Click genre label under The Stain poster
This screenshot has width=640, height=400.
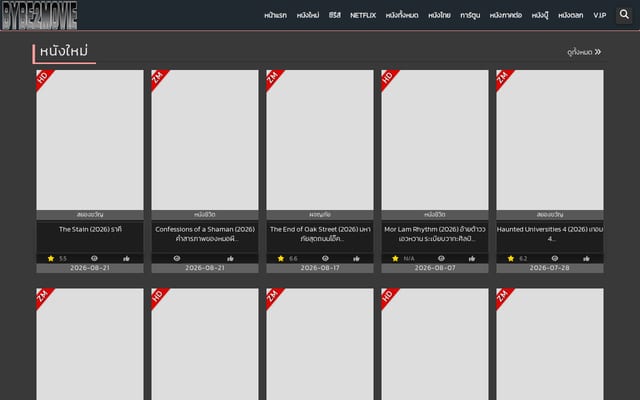coord(90,215)
